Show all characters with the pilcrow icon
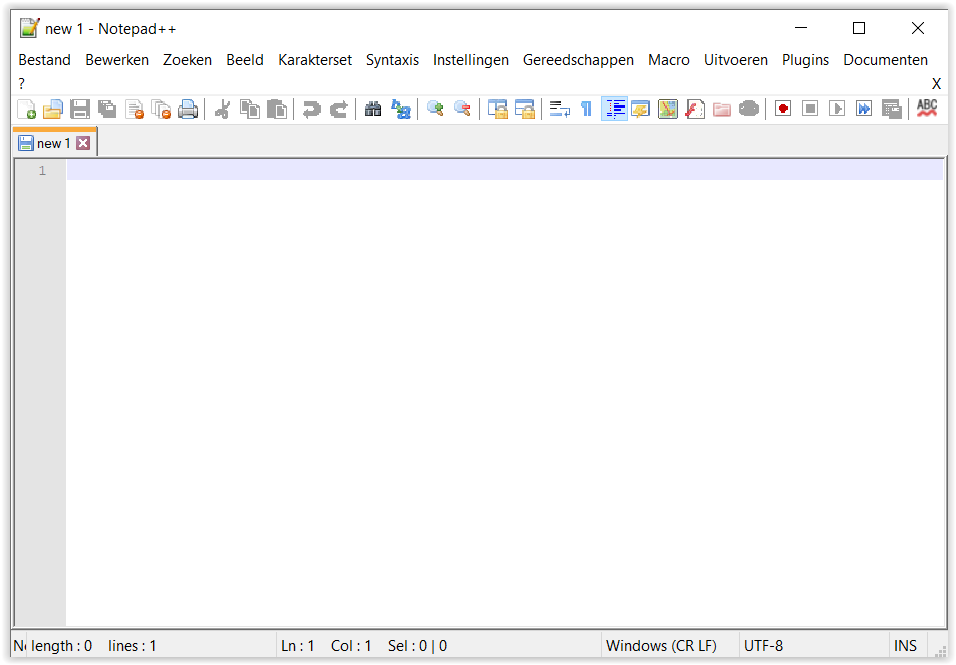956x665 pixels. [x=586, y=109]
